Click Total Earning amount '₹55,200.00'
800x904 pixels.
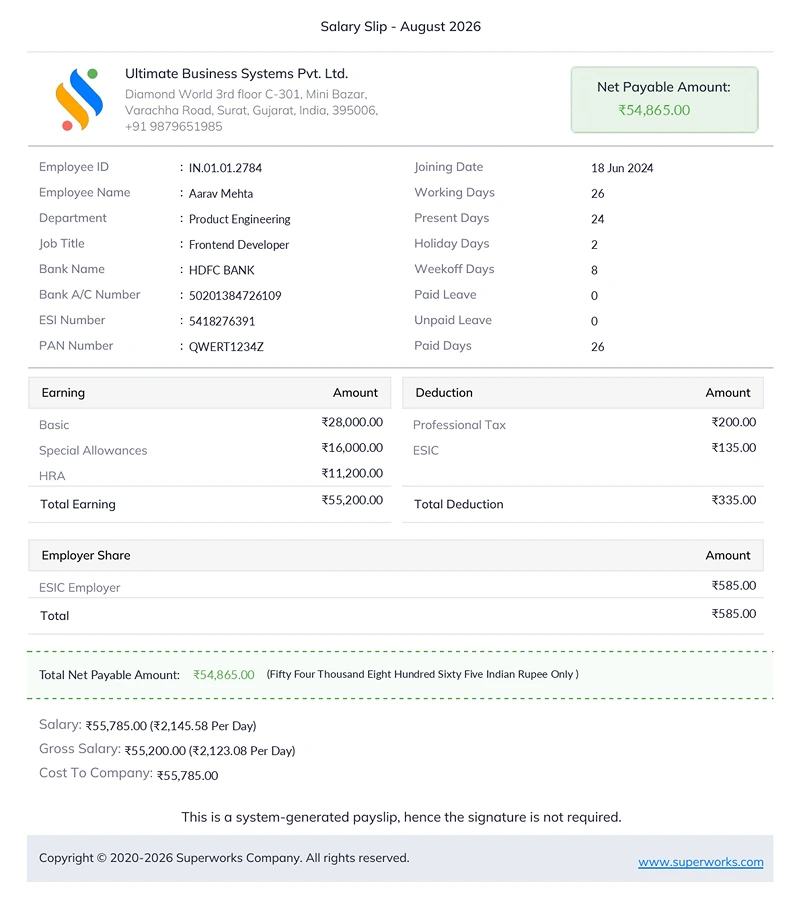point(352,500)
